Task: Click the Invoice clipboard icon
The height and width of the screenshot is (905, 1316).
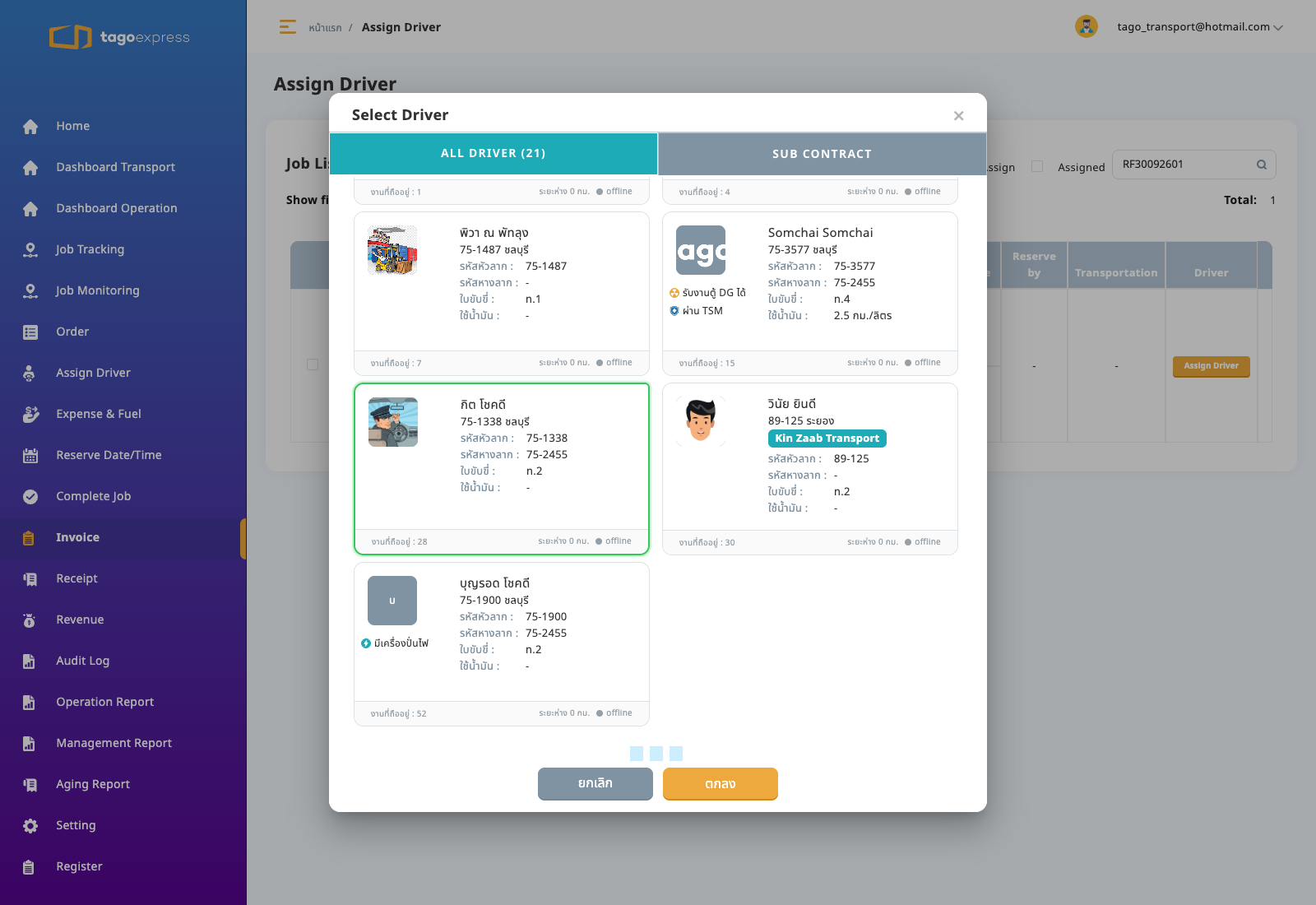Action: 29,538
